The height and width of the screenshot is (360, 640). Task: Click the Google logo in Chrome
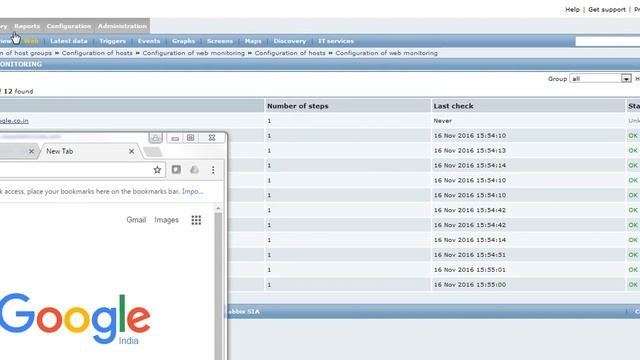pos(75,319)
